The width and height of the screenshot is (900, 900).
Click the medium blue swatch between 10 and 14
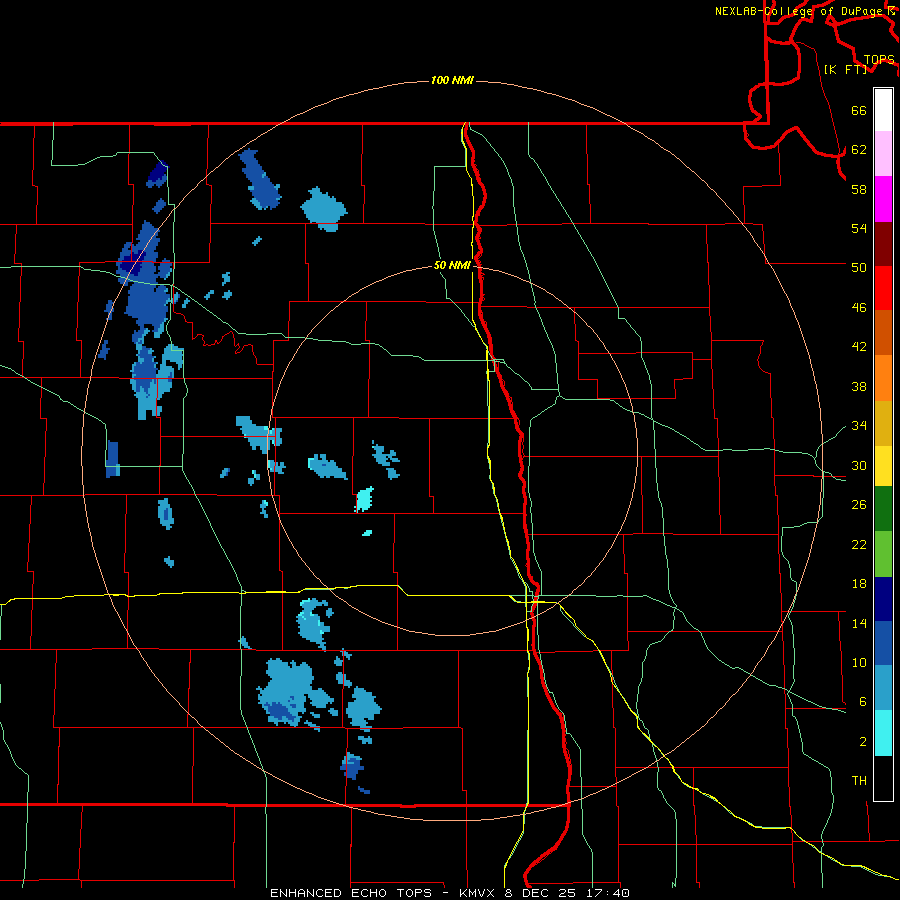[883, 643]
